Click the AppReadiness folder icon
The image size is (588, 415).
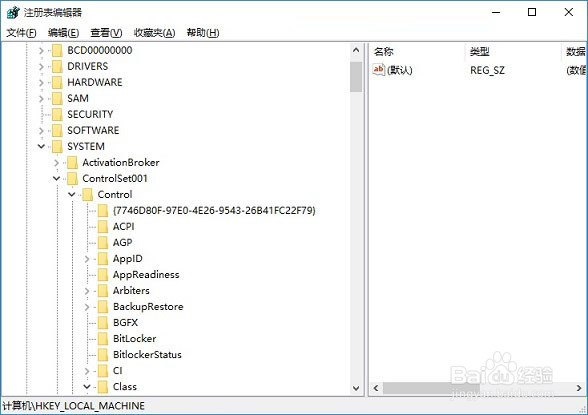(x=103, y=275)
